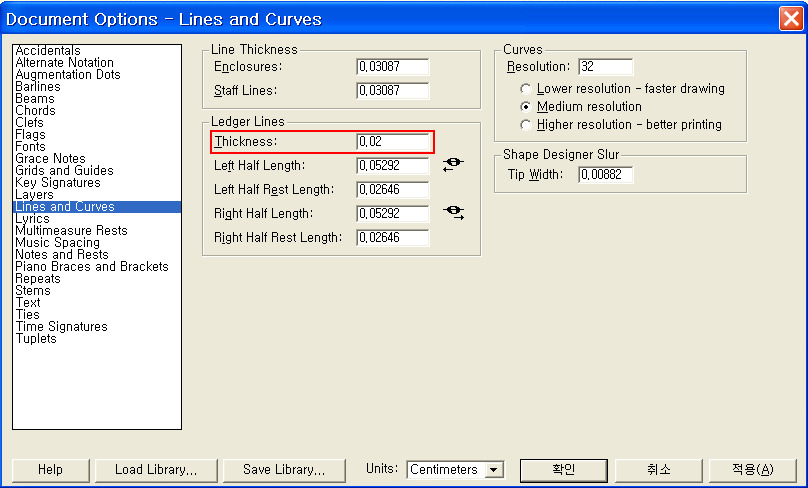The width and height of the screenshot is (808, 488).
Task: Cancel the dialog with 취소 button
Action: [x=657, y=470]
